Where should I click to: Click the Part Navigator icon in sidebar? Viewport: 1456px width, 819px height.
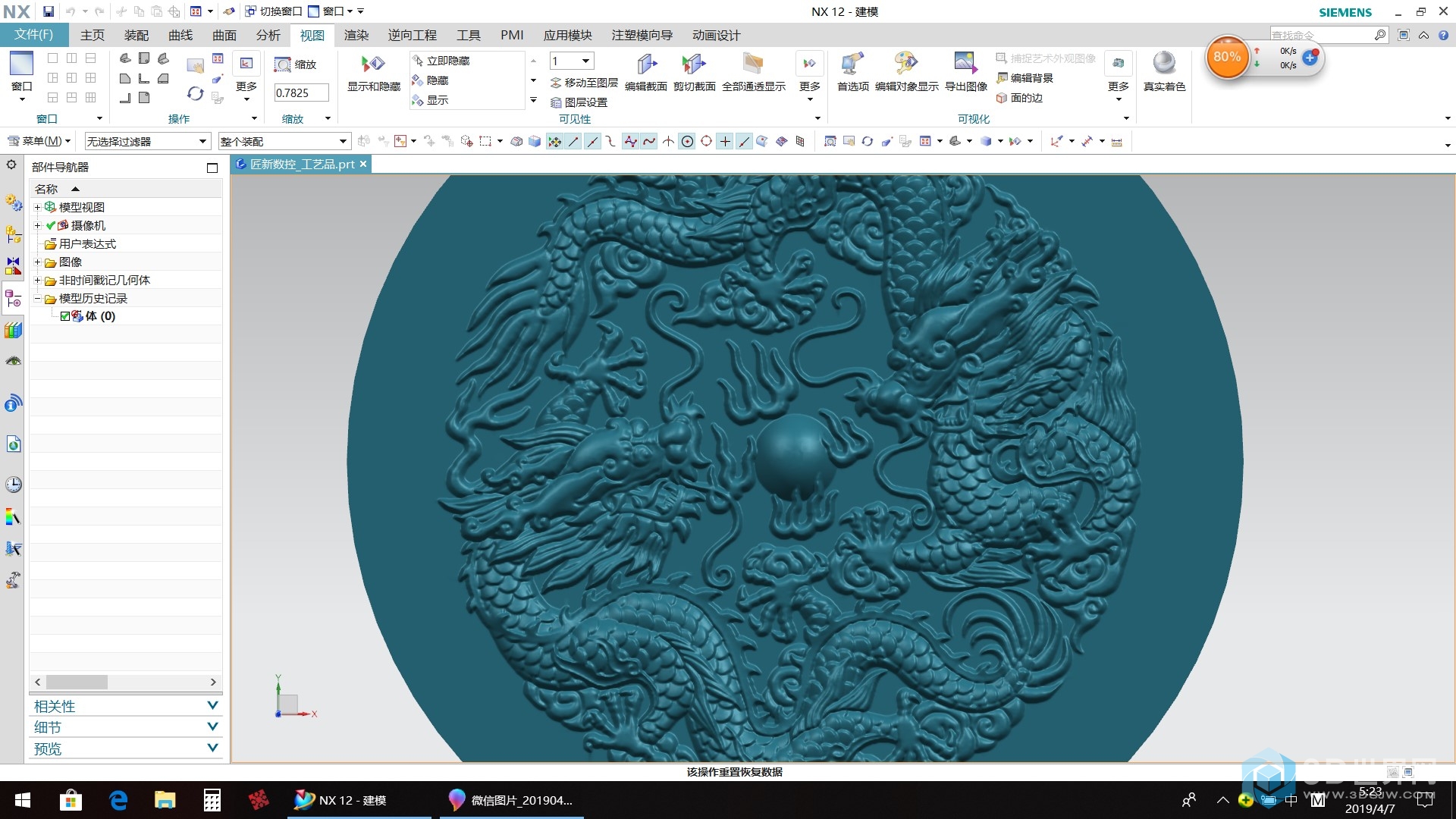coord(14,299)
